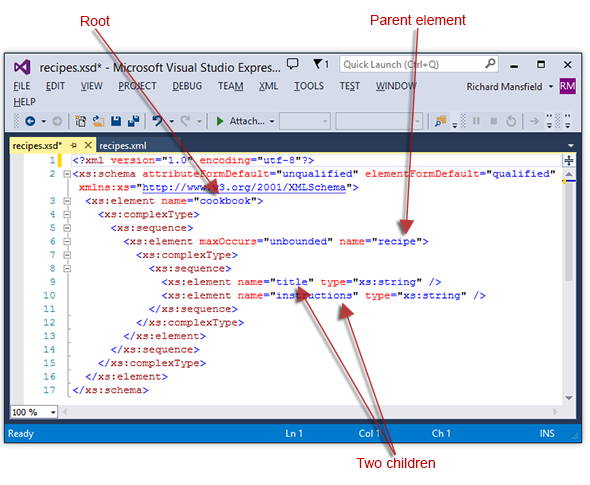Click inside the Quick Launch search box
590x485 pixels.
pos(413,64)
